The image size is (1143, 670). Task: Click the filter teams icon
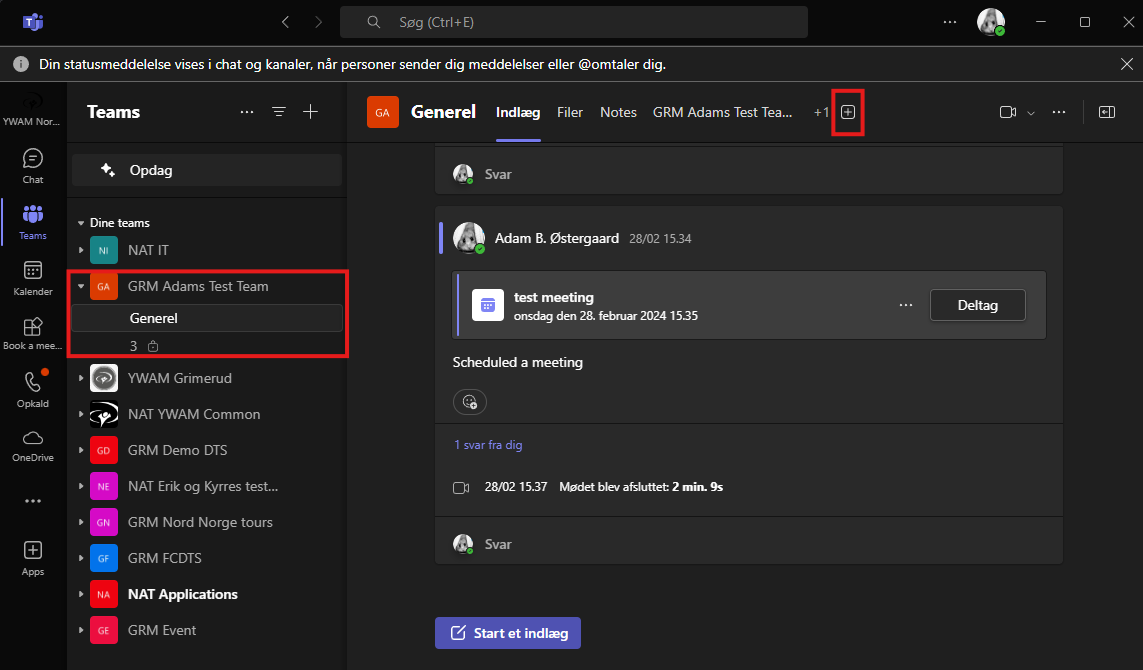coord(279,112)
